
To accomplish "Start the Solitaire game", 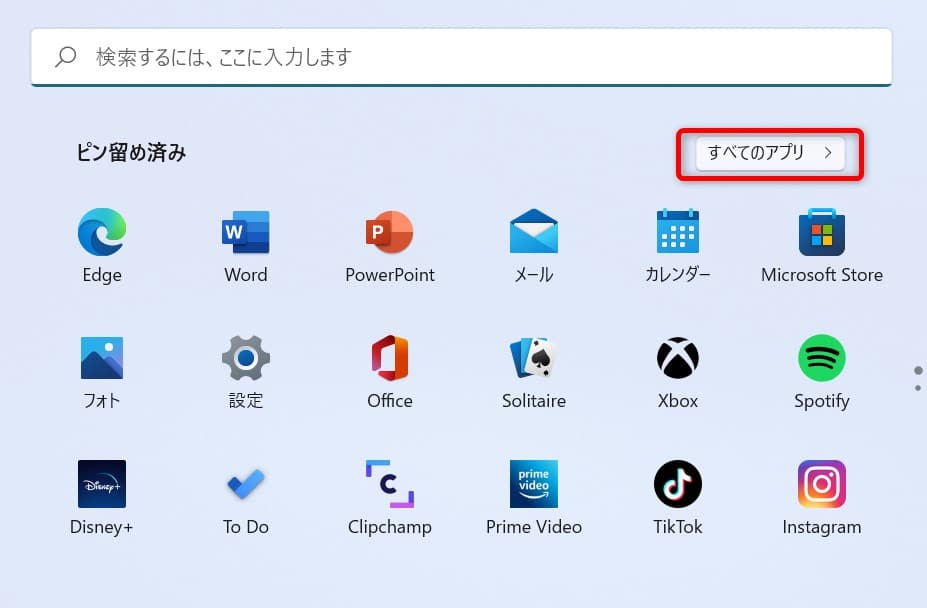I will click(534, 359).
